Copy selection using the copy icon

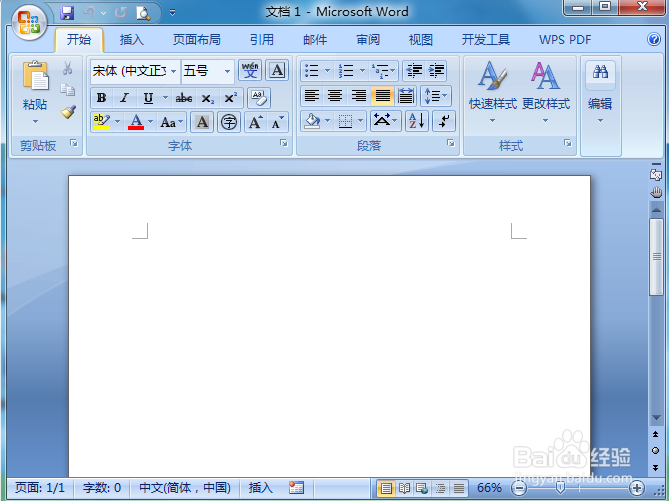pyautogui.click(x=67, y=89)
